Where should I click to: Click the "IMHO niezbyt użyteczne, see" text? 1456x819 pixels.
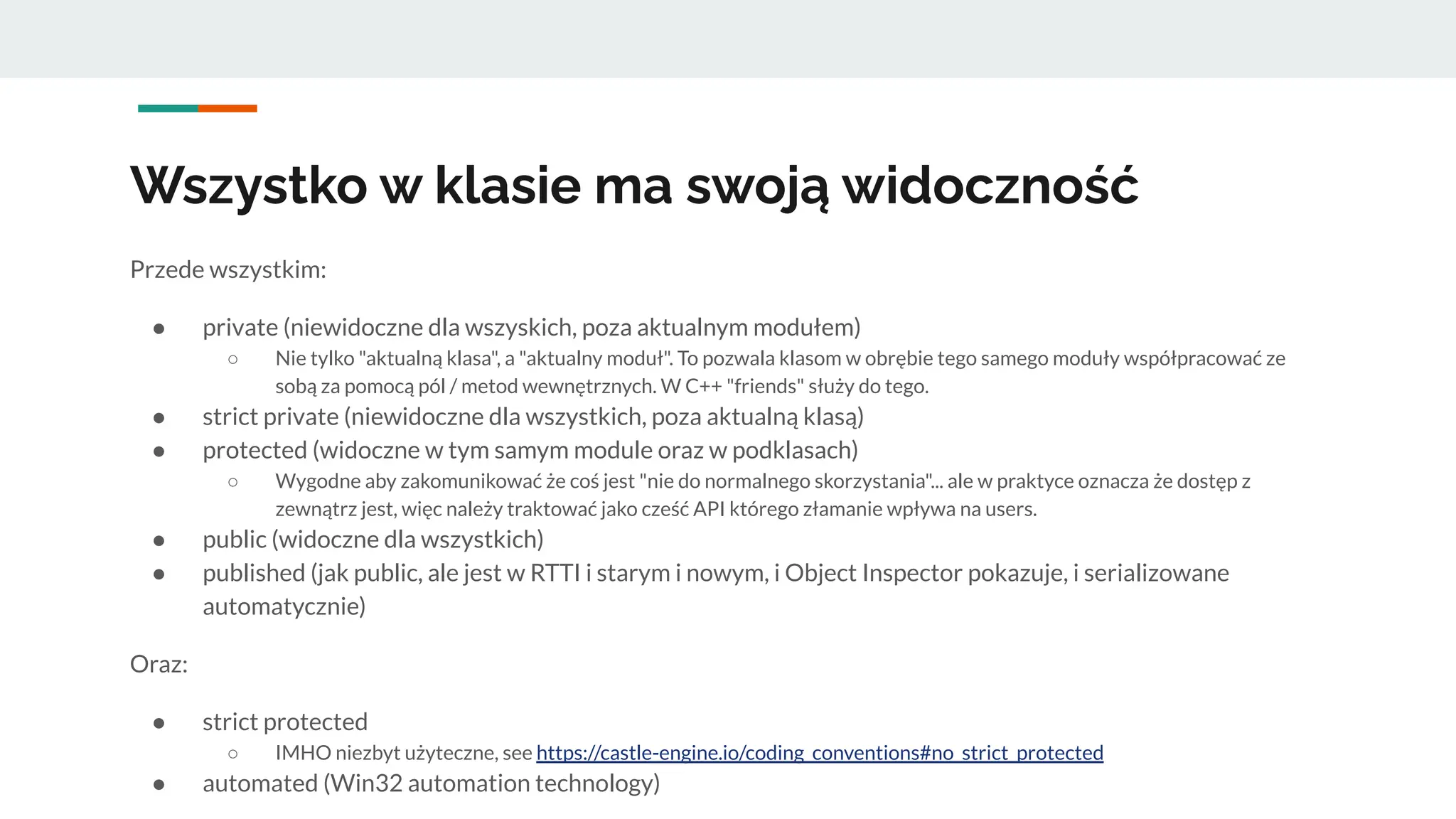pyautogui.click(x=404, y=752)
